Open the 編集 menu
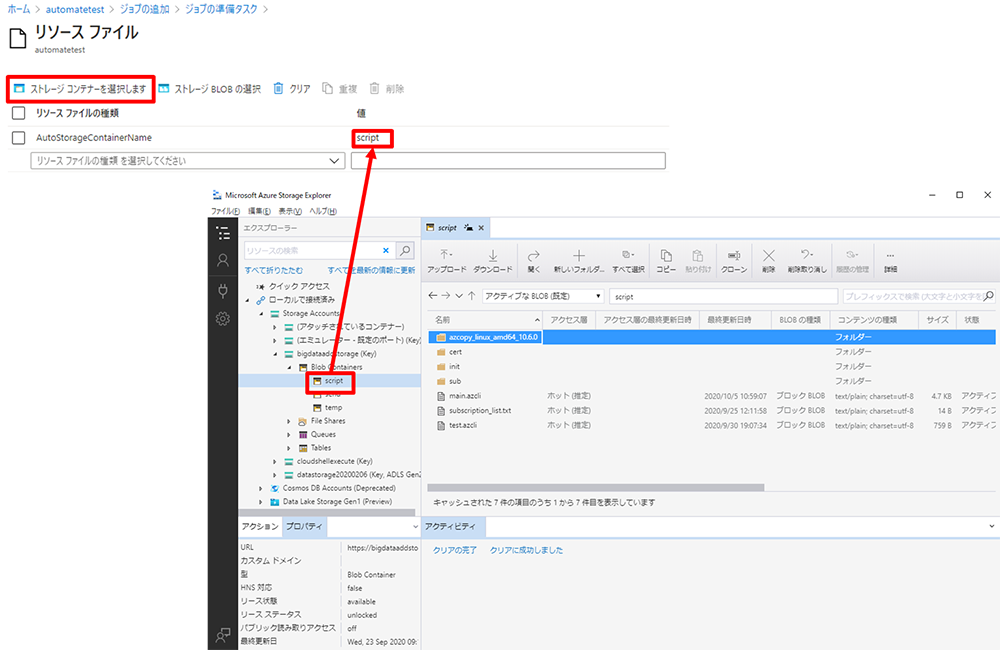The width and height of the screenshot is (1000, 650). click(x=259, y=211)
